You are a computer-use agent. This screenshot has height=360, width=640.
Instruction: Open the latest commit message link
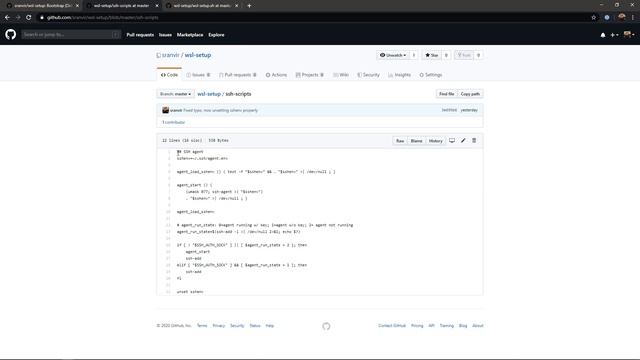pyautogui.click(x=220, y=110)
